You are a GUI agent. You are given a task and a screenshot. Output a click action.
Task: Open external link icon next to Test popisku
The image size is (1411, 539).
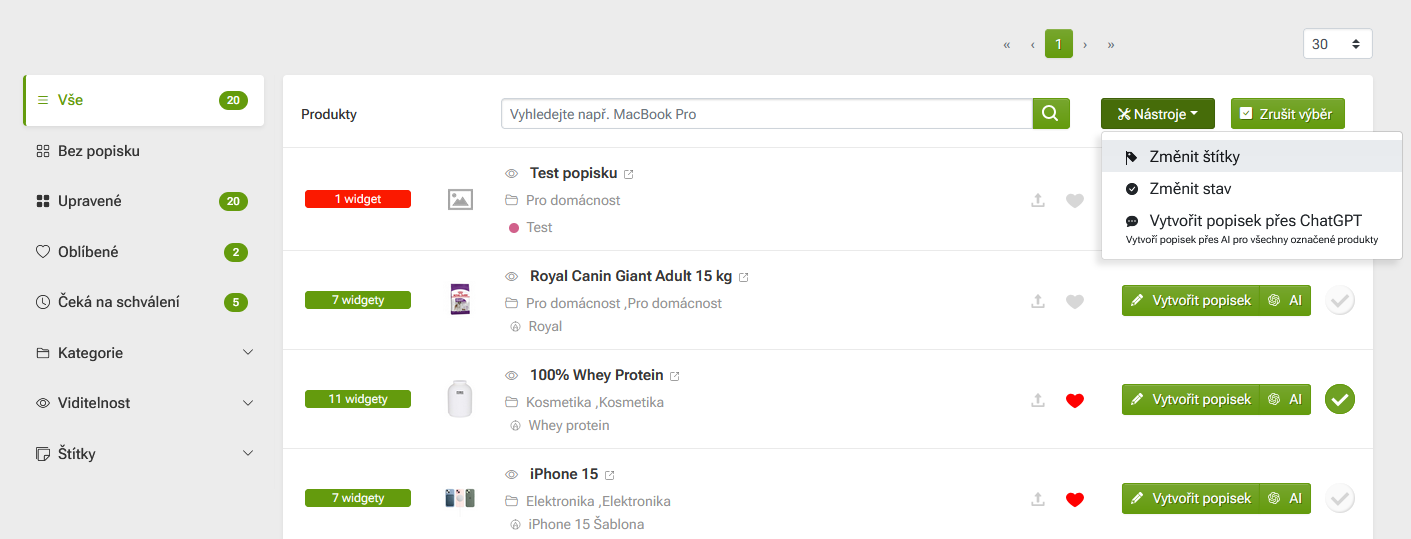pyautogui.click(x=629, y=174)
